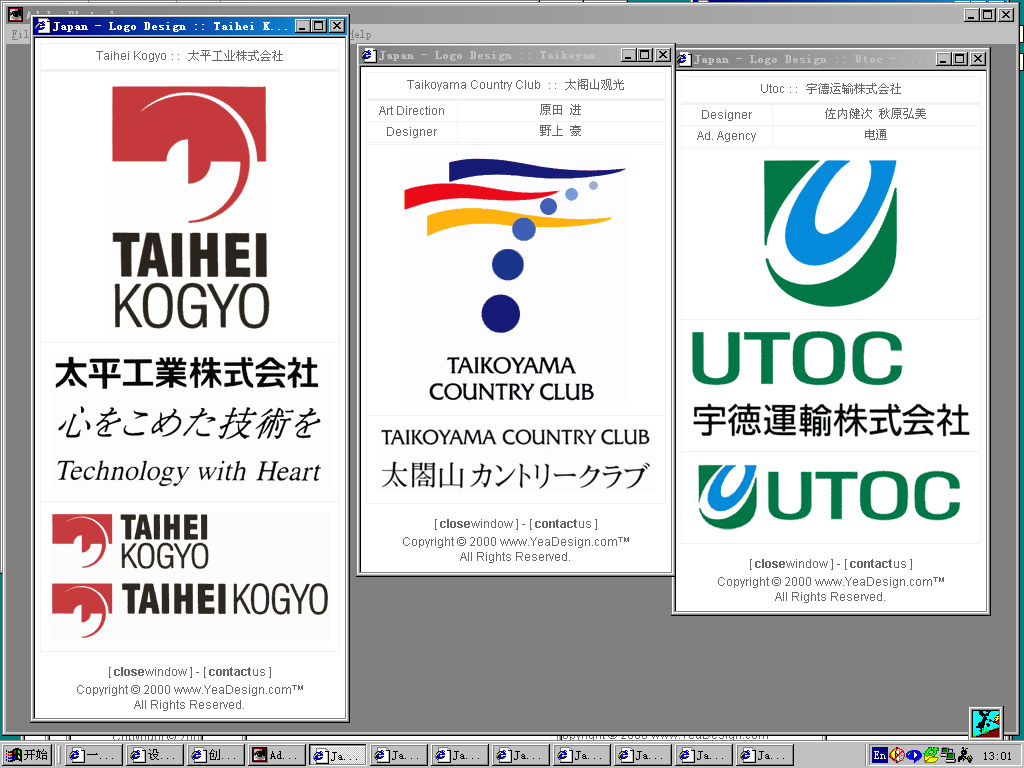The height and width of the screenshot is (768, 1024).
Task: Click the 13:01 system clock
Action: tap(997, 756)
